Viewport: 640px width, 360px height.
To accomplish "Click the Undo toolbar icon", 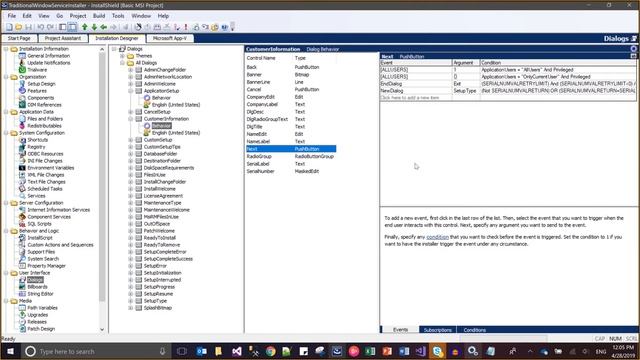I will (x=40, y=27).
